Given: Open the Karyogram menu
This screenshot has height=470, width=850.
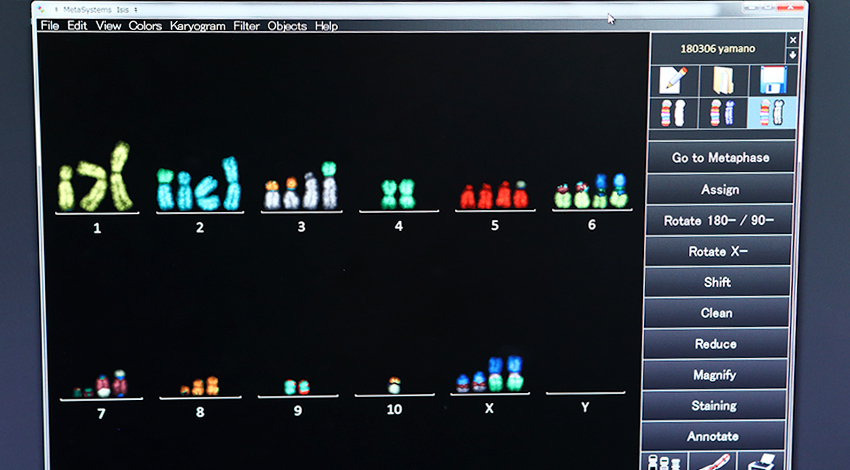Looking at the screenshot, I should [197, 26].
